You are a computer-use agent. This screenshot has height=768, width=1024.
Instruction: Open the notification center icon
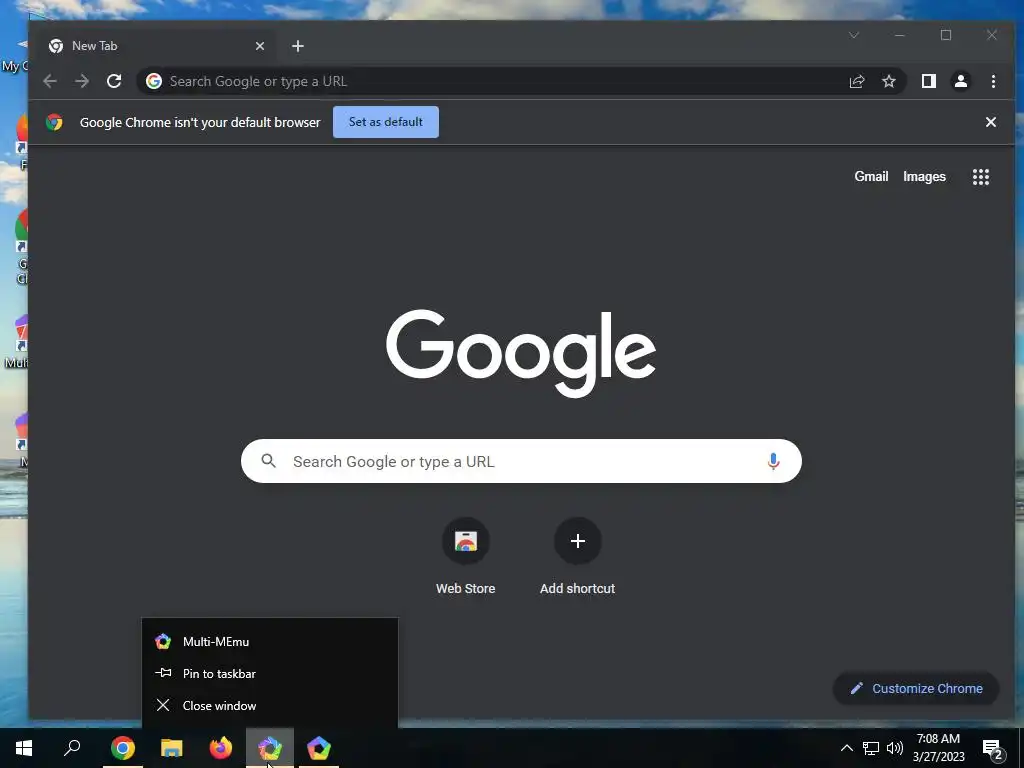[993, 748]
